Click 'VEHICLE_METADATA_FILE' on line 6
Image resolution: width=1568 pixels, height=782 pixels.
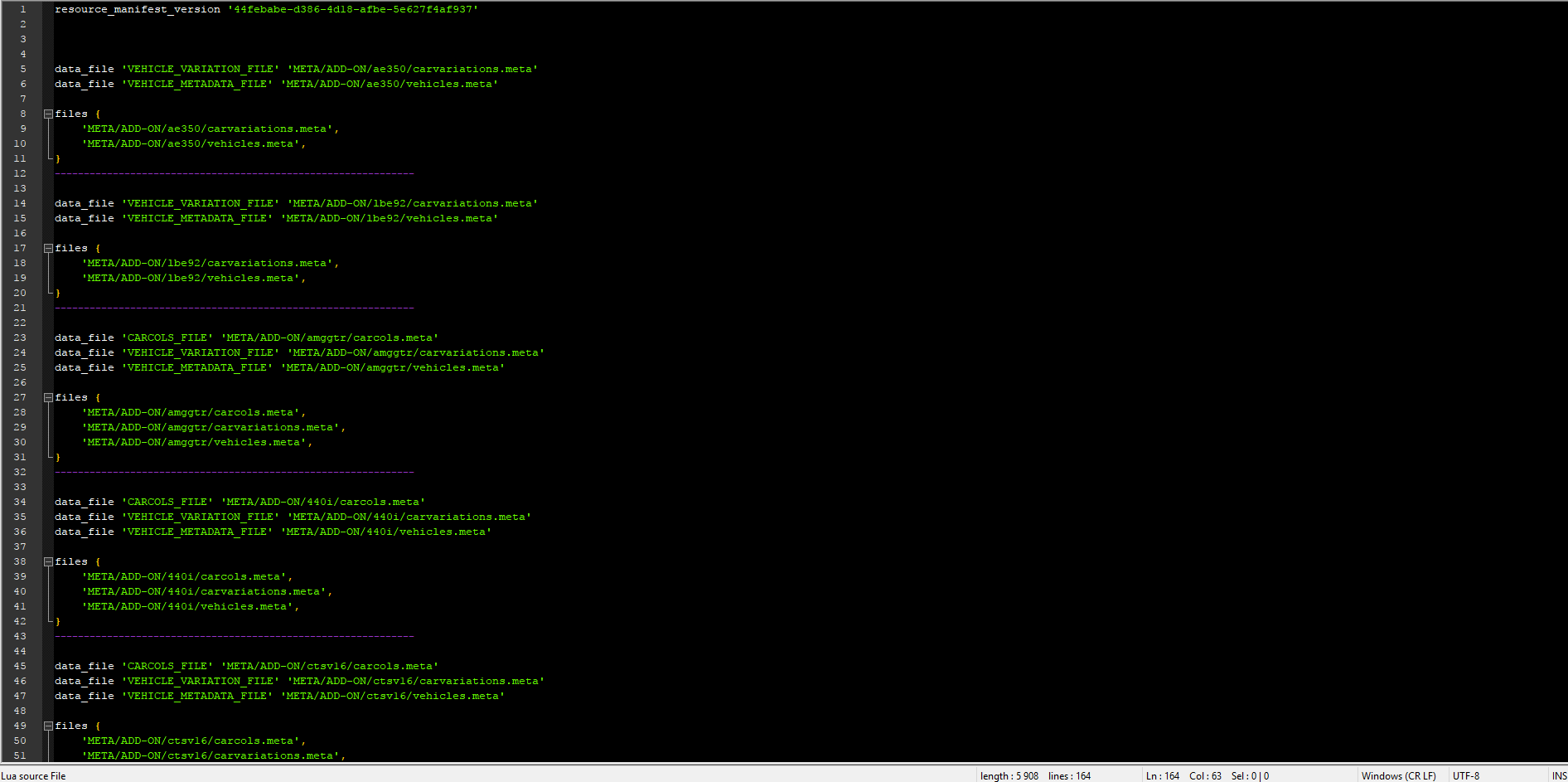[197, 84]
